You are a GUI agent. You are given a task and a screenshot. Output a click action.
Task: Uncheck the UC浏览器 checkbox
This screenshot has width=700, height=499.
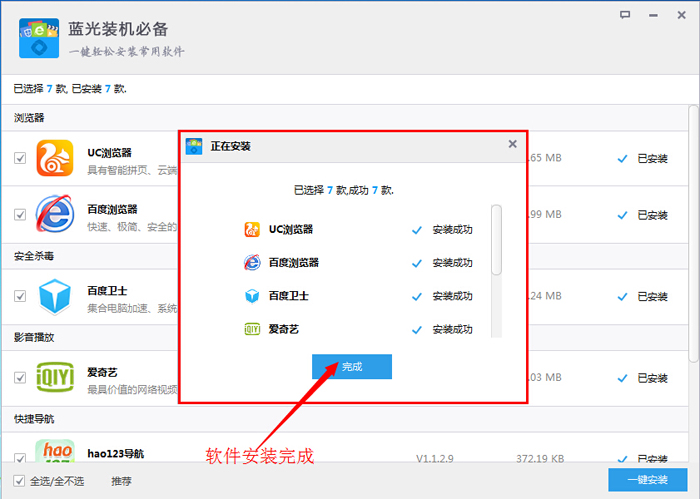(x=20, y=158)
